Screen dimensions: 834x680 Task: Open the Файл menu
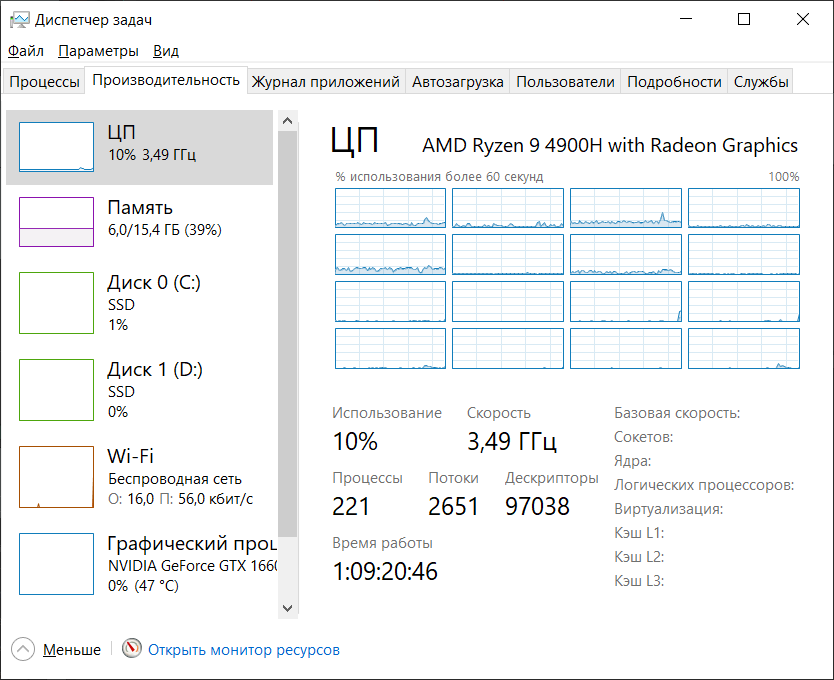26,51
